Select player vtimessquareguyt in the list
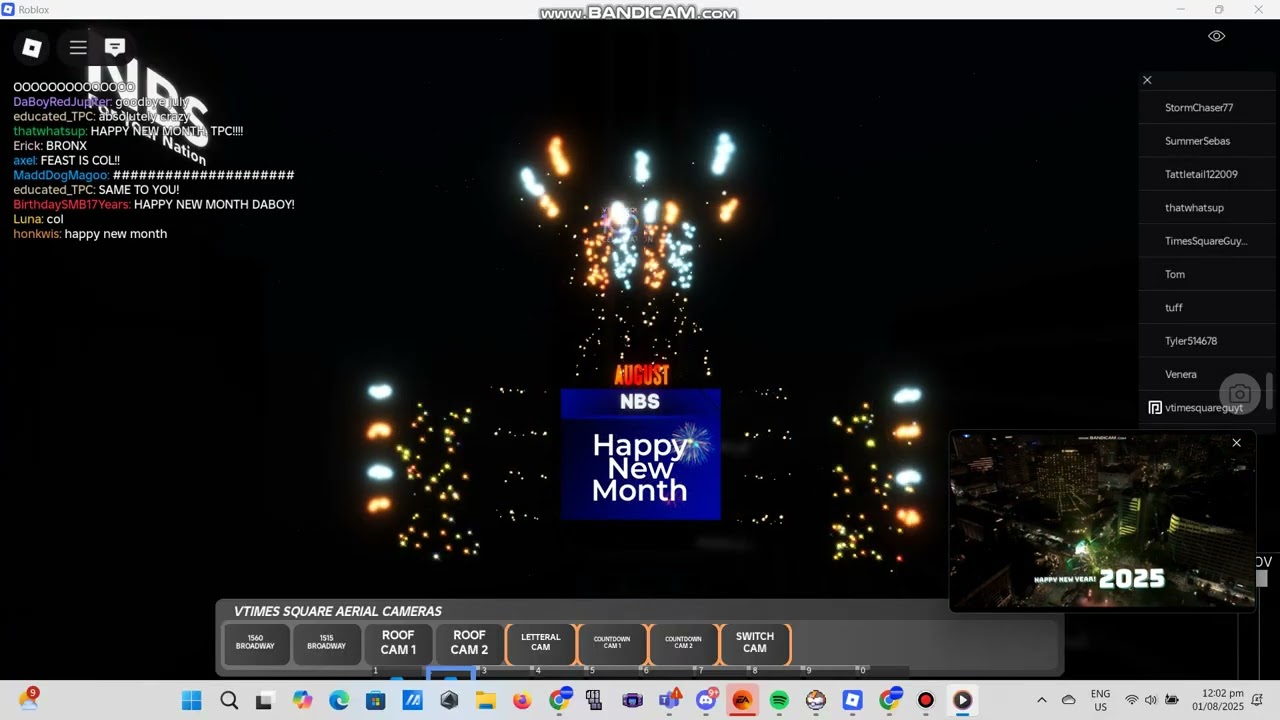1280x720 pixels. click(x=1204, y=407)
